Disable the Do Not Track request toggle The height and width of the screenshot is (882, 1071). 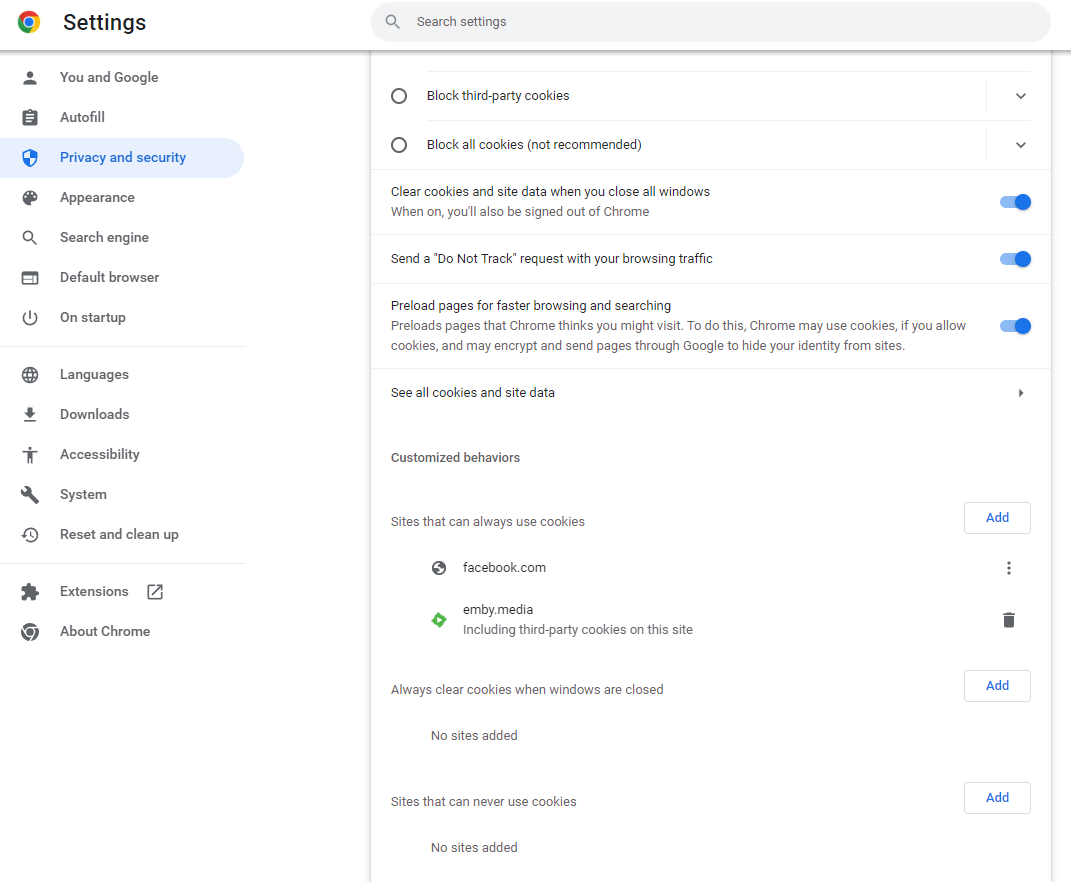click(x=1015, y=259)
